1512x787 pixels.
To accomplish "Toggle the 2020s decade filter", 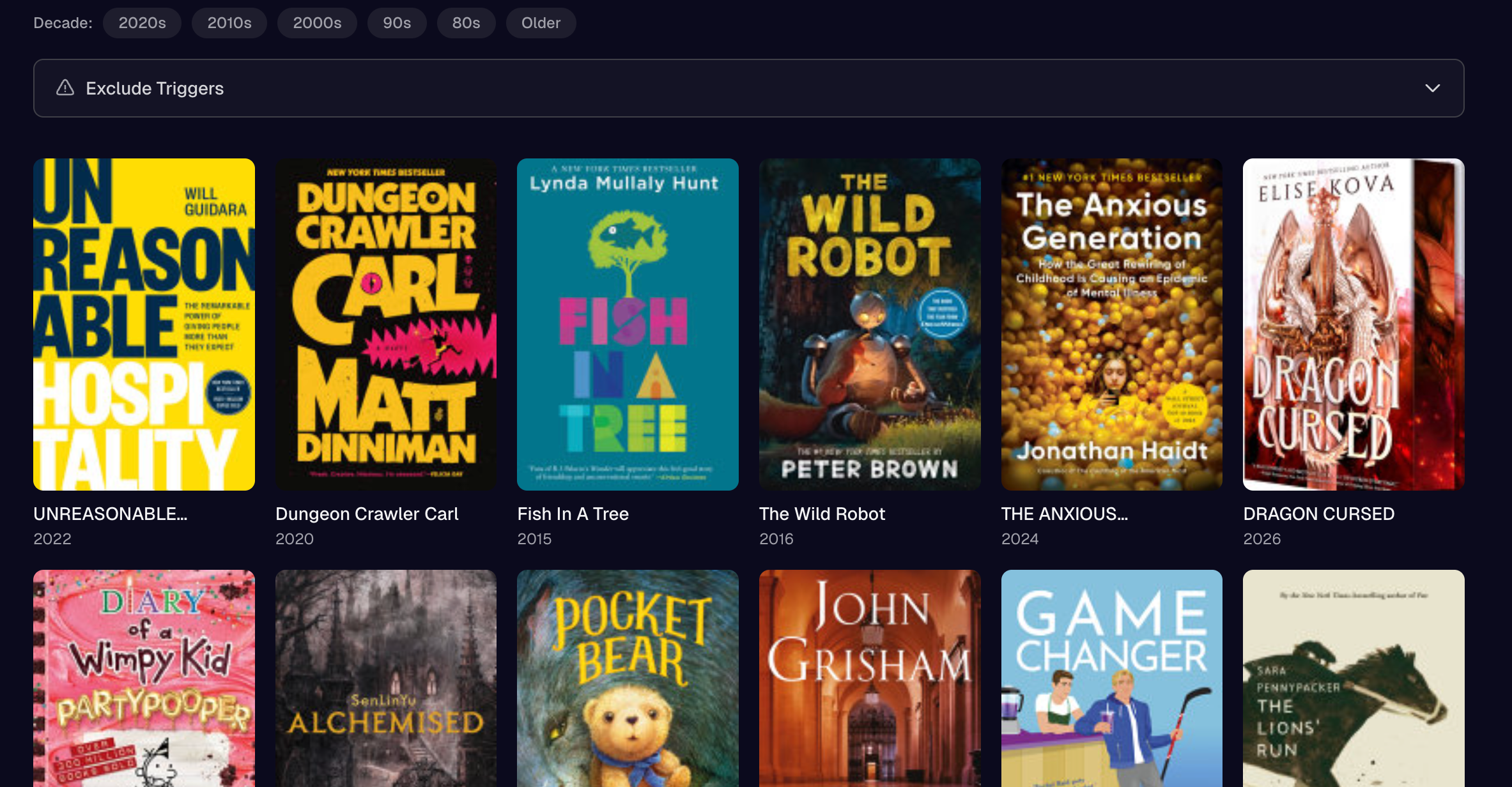I will (142, 23).
